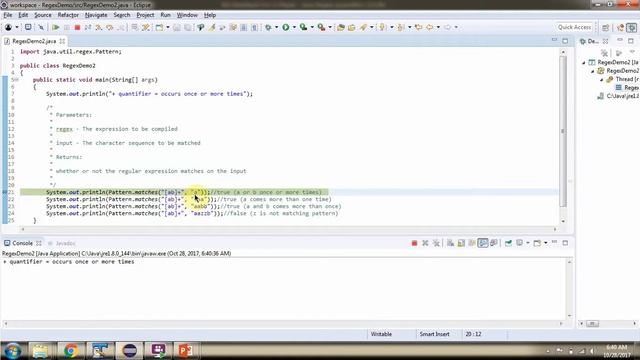640x360 pixels.
Task: Click the Step Over debug icon
Action: (110, 27)
